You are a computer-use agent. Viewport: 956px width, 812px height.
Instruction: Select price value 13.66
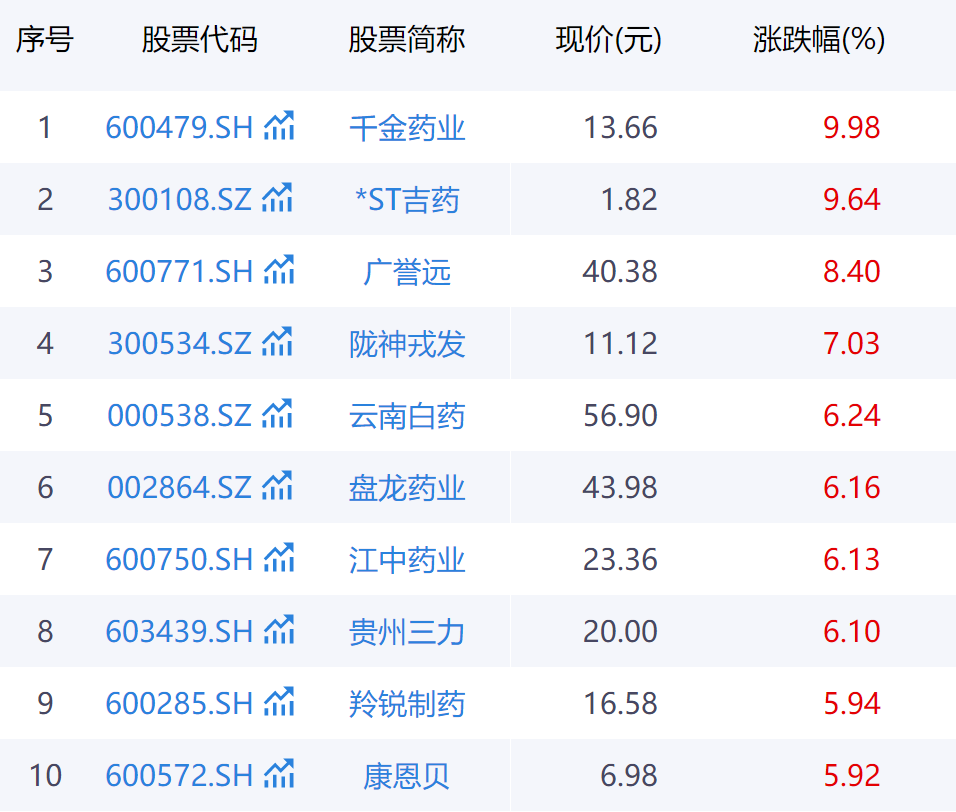tap(620, 128)
